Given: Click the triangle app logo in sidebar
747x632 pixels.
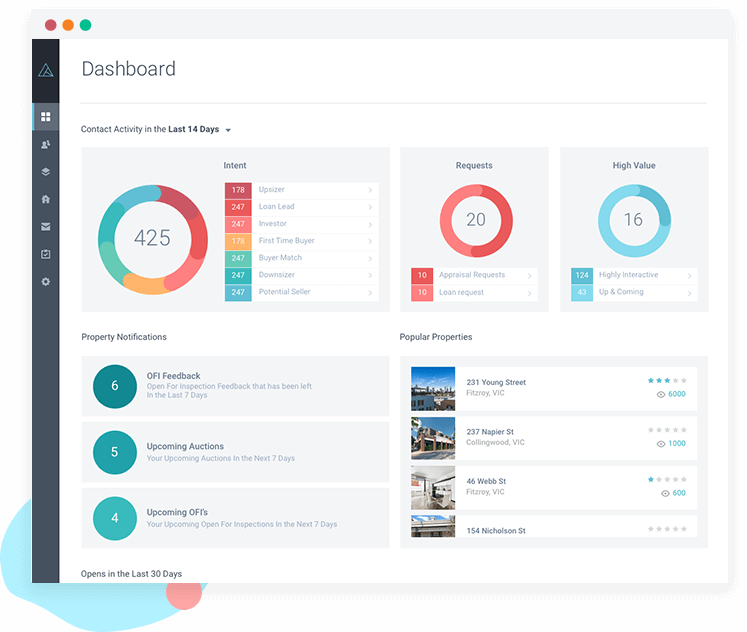Looking at the screenshot, I should 46,70.
